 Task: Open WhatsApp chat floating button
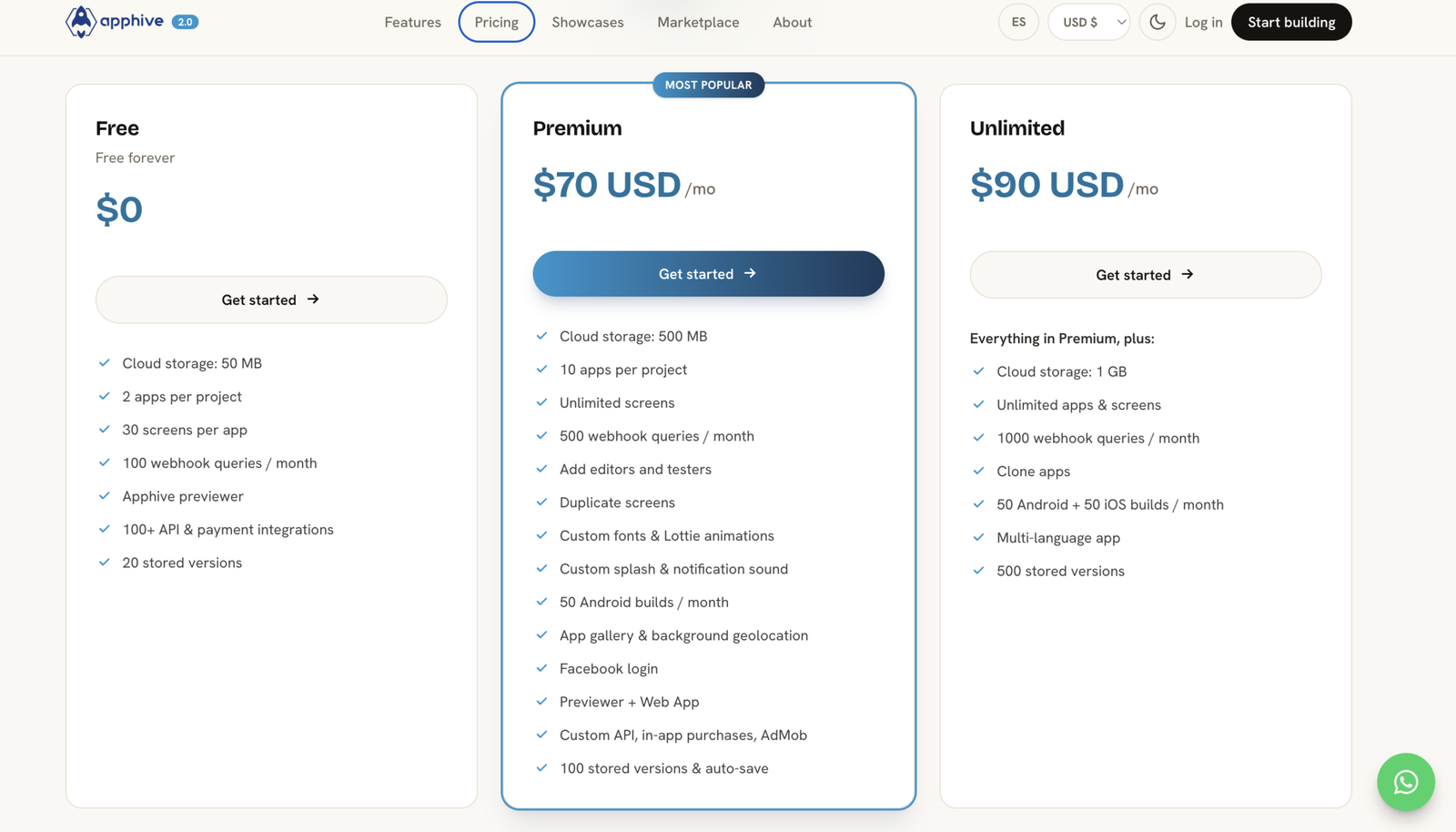tap(1406, 782)
